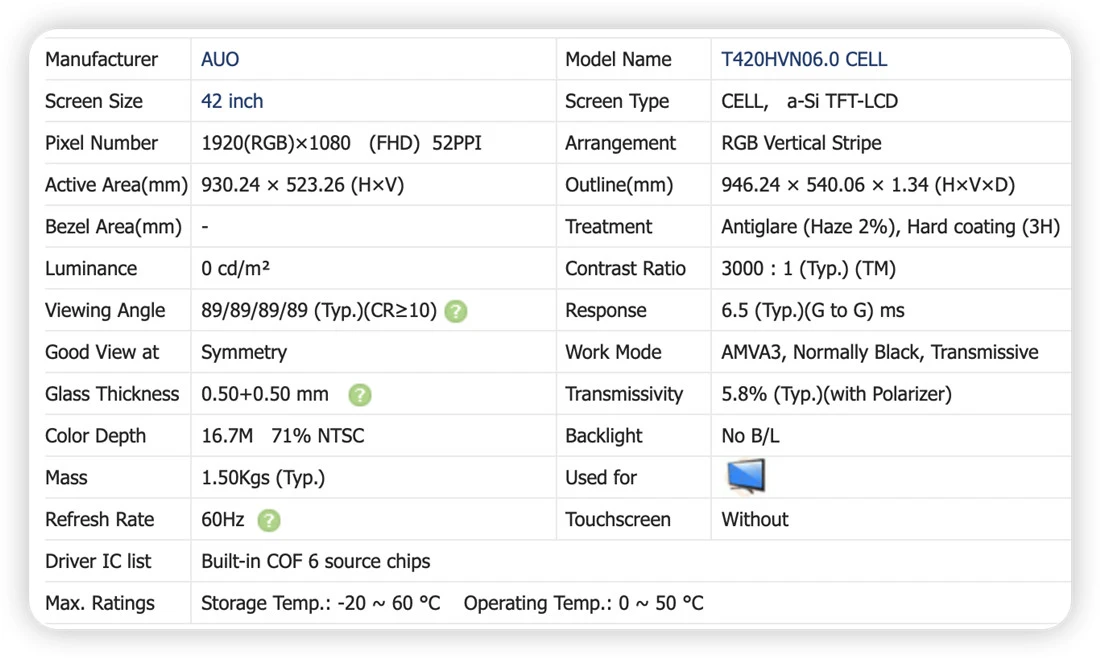Select Driver IC value Built-in COF 6 source chips
This screenshot has width=1100, height=658.
(316, 561)
